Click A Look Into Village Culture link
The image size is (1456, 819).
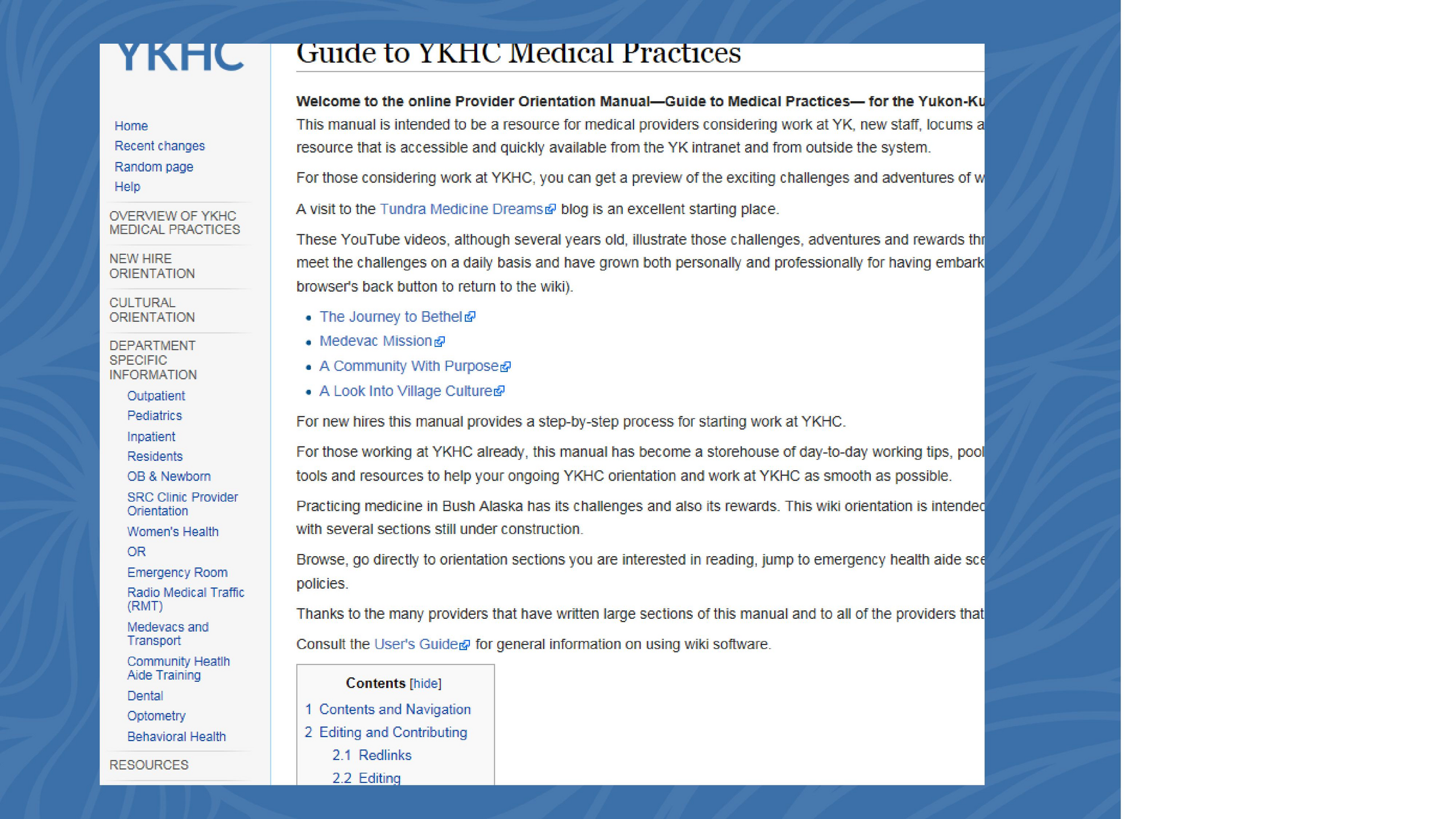[x=406, y=391]
